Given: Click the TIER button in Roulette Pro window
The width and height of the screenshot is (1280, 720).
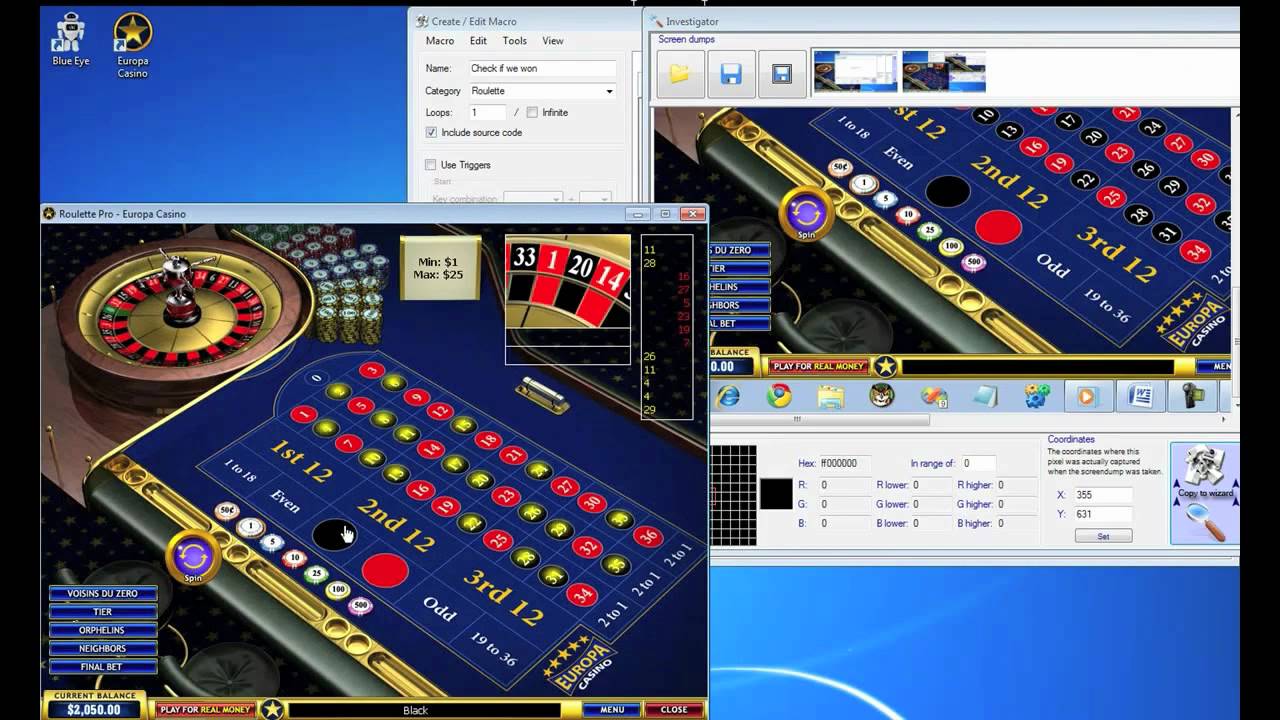Looking at the screenshot, I should 103,611.
